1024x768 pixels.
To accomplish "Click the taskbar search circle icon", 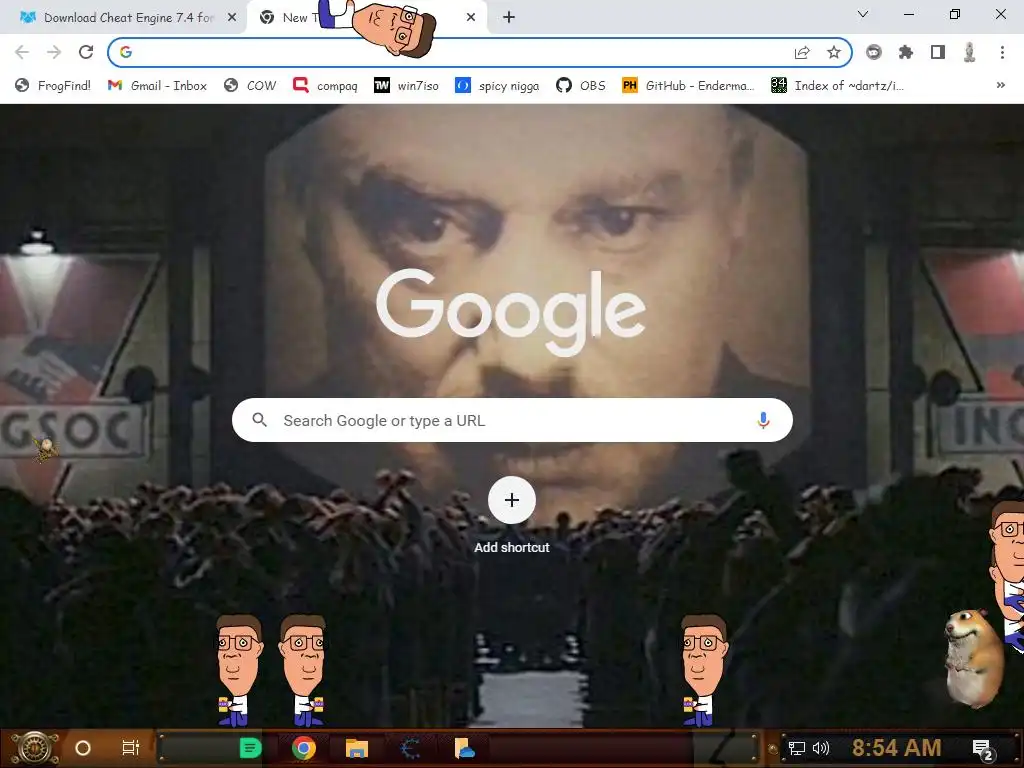I will click(83, 748).
